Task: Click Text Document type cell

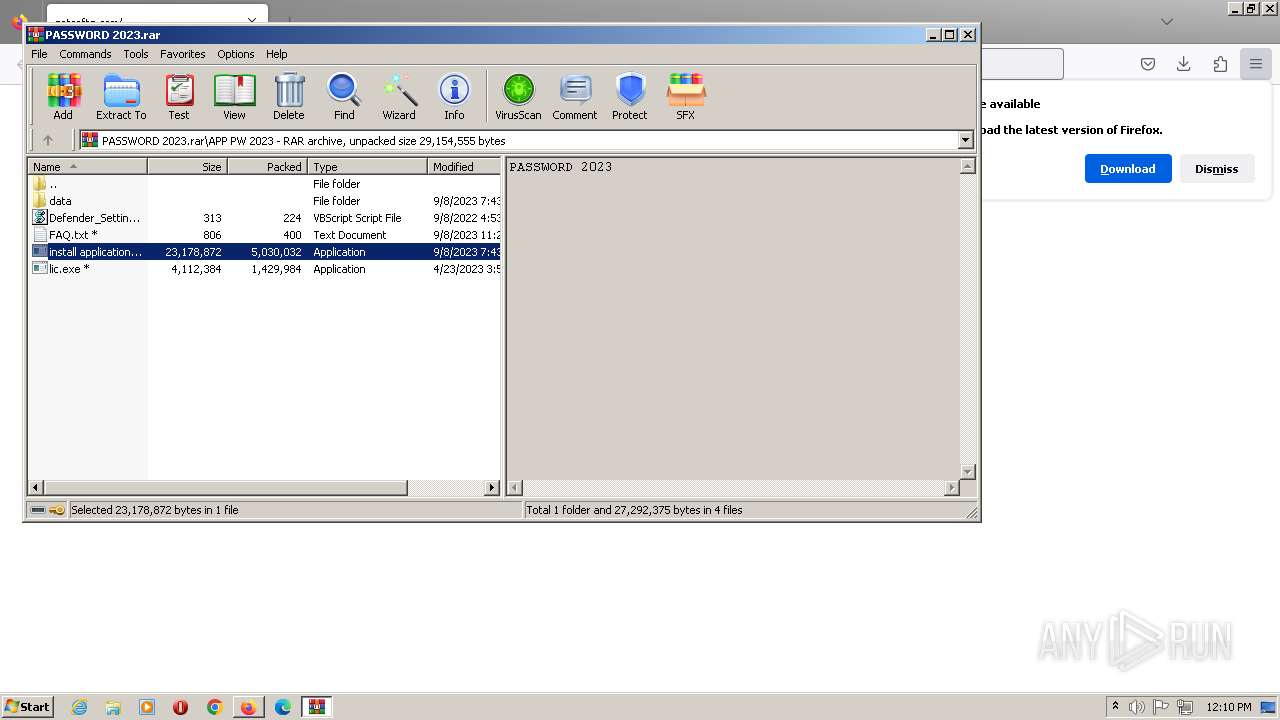Action: tap(349, 235)
